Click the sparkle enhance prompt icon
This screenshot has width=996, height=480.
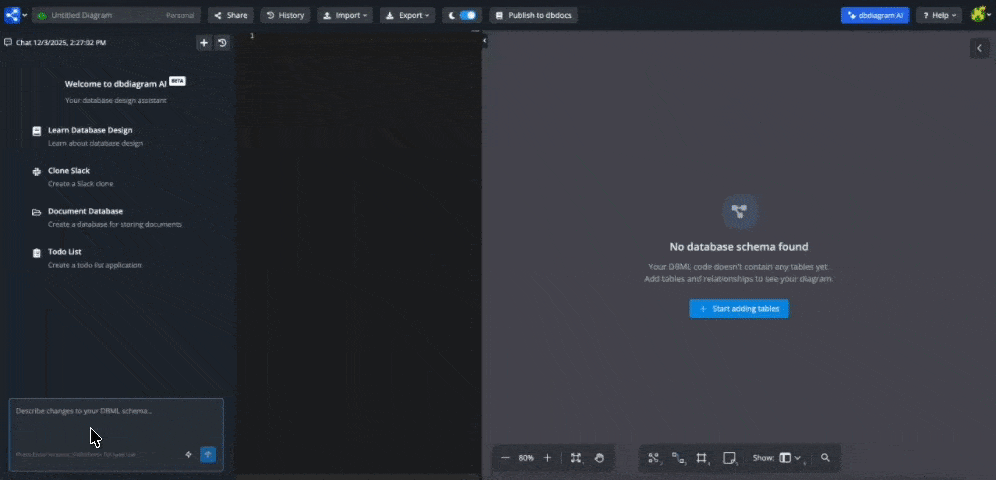pos(188,455)
